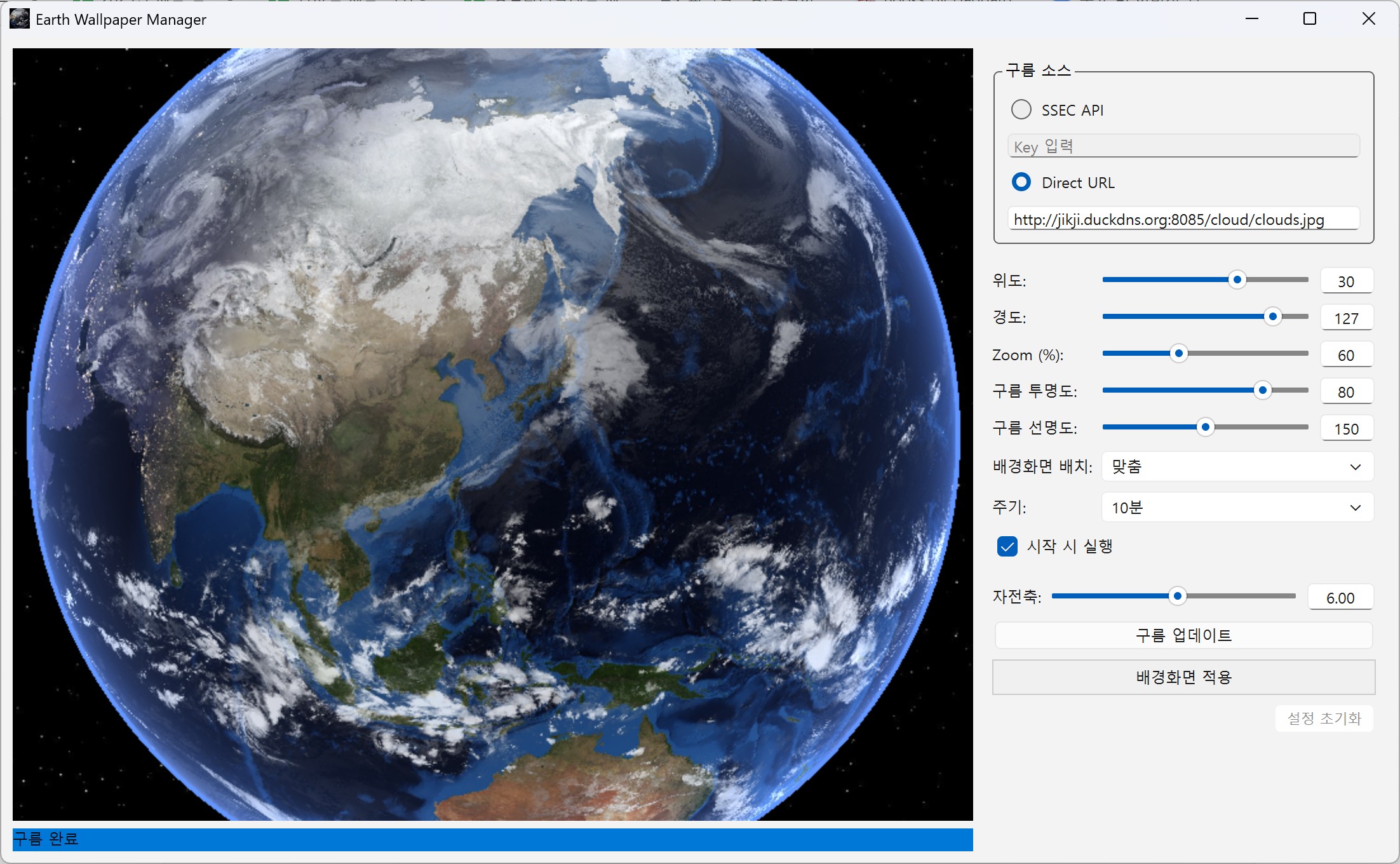Click the 배경화면 적용 button

click(1183, 677)
